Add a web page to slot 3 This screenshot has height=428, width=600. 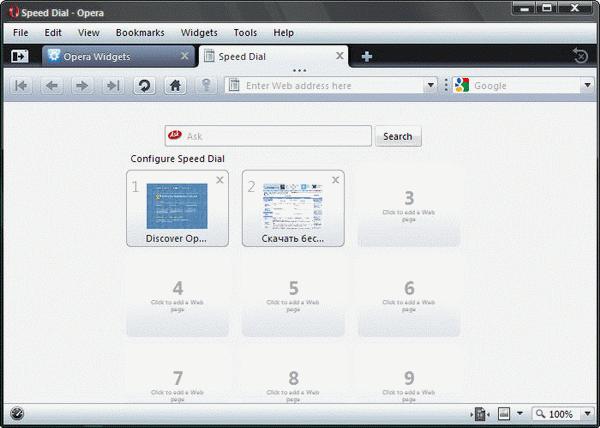click(409, 209)
